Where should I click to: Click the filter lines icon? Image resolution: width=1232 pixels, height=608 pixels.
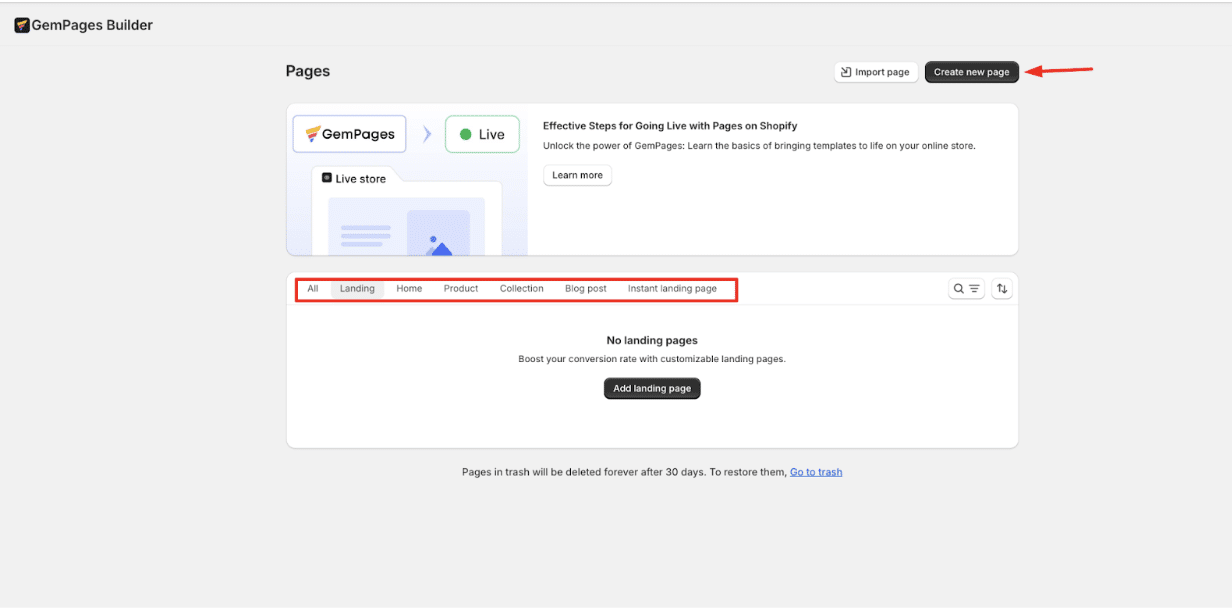(974, 289)
